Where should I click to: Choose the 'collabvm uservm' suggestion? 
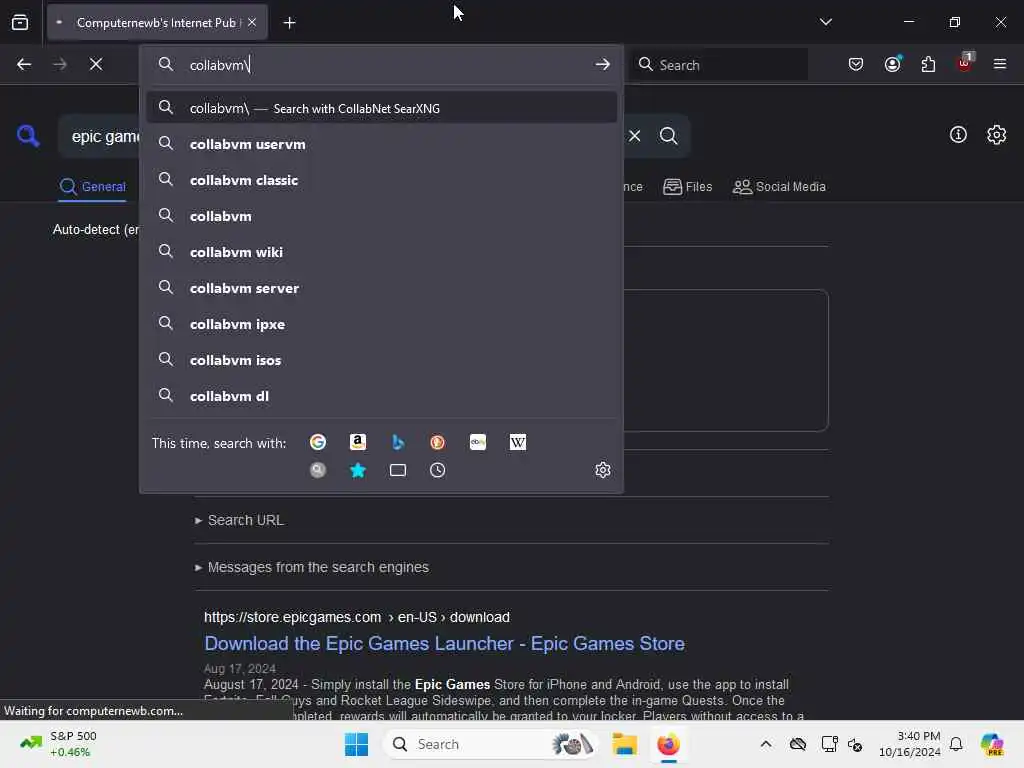382,144
